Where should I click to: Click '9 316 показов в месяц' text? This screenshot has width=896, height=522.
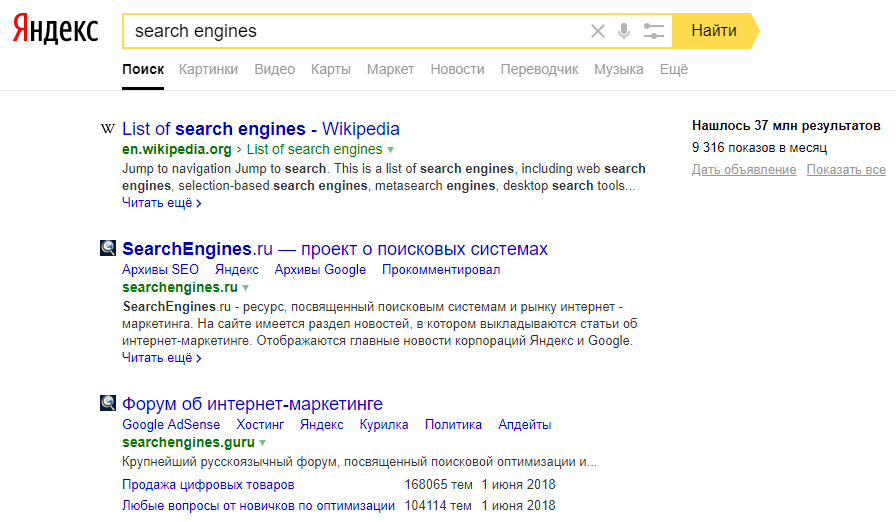click(759, 147)
